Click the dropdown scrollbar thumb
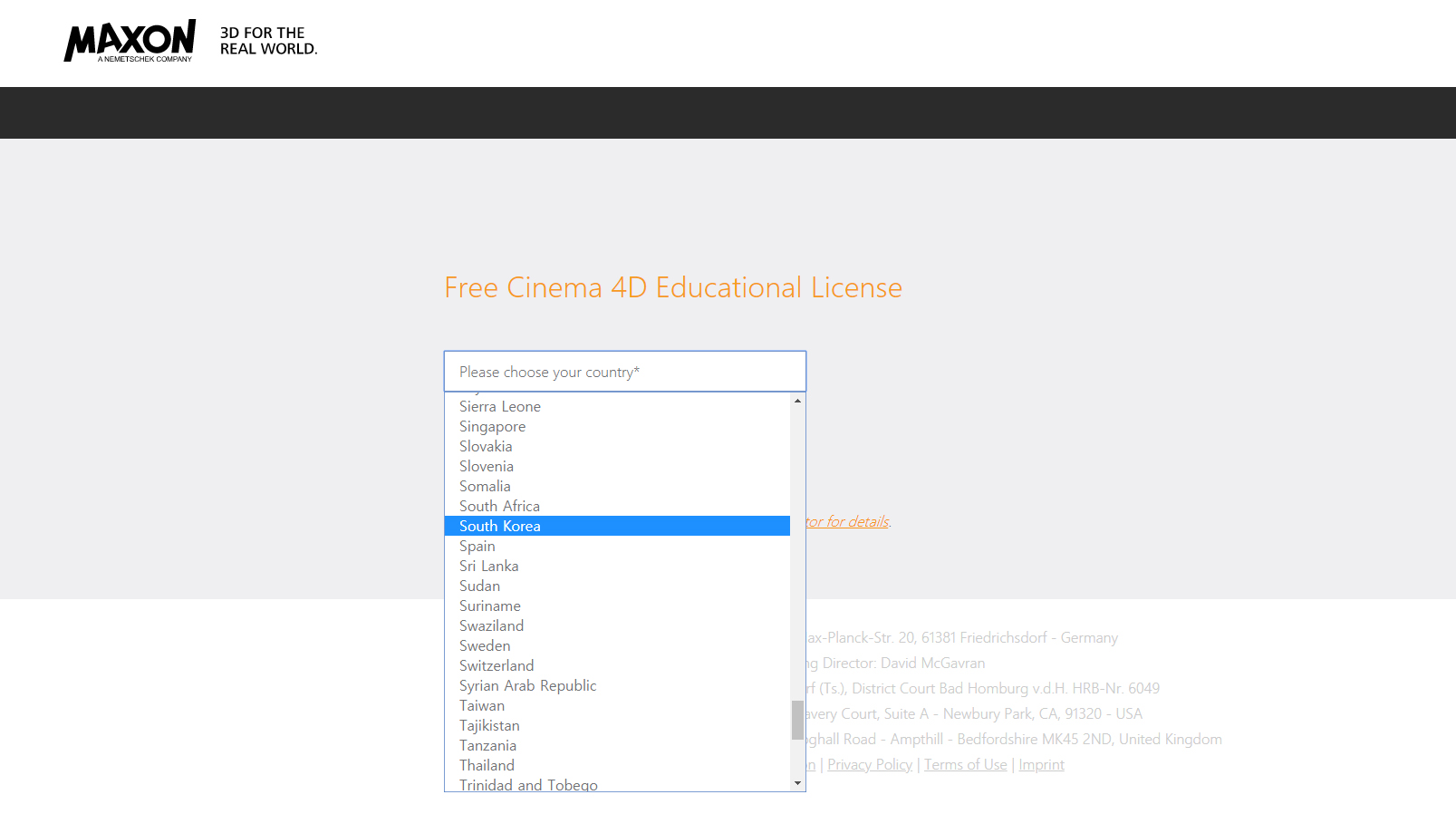This screenshot has height=814, width=1456. click(x=797, y=720)
